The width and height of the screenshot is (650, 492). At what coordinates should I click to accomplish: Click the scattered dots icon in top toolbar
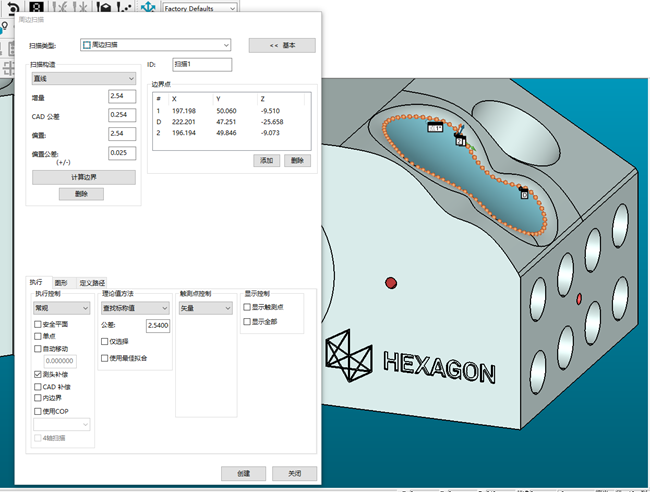(x=124, y=7)
